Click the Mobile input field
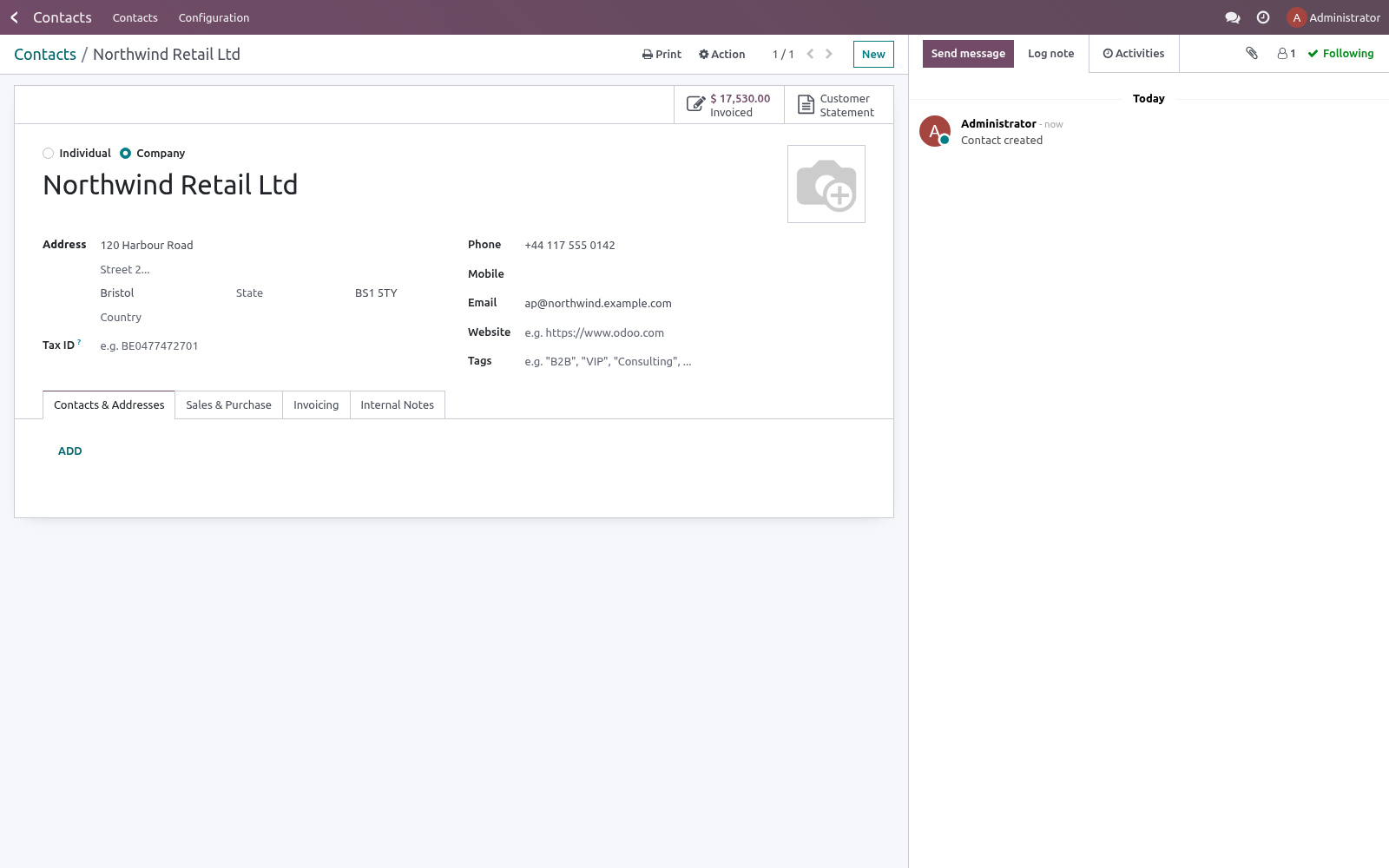The width and height of the screenshot is (1389, 868). click(693, 274)
